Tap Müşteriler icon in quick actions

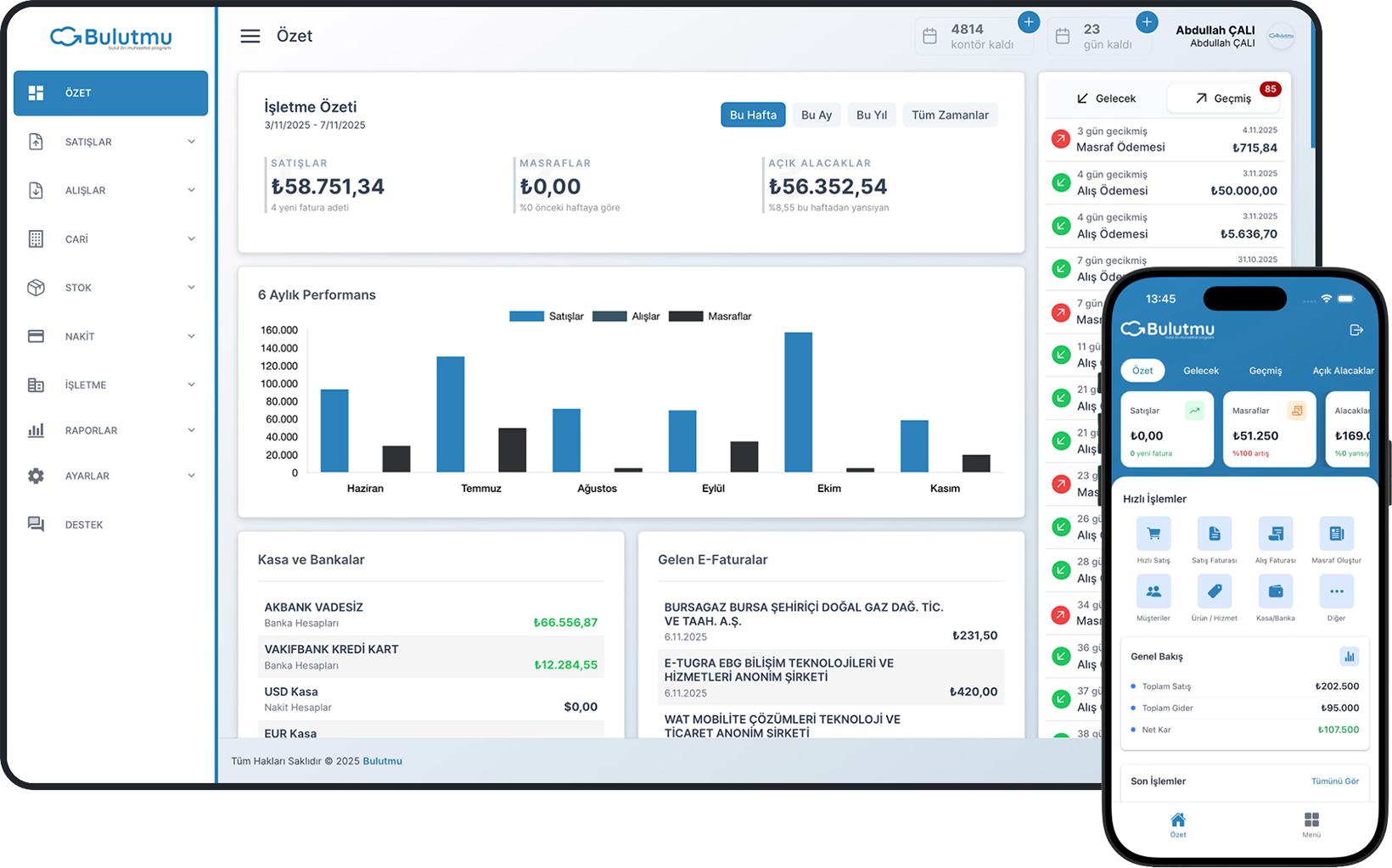[x=1153, y=591]
